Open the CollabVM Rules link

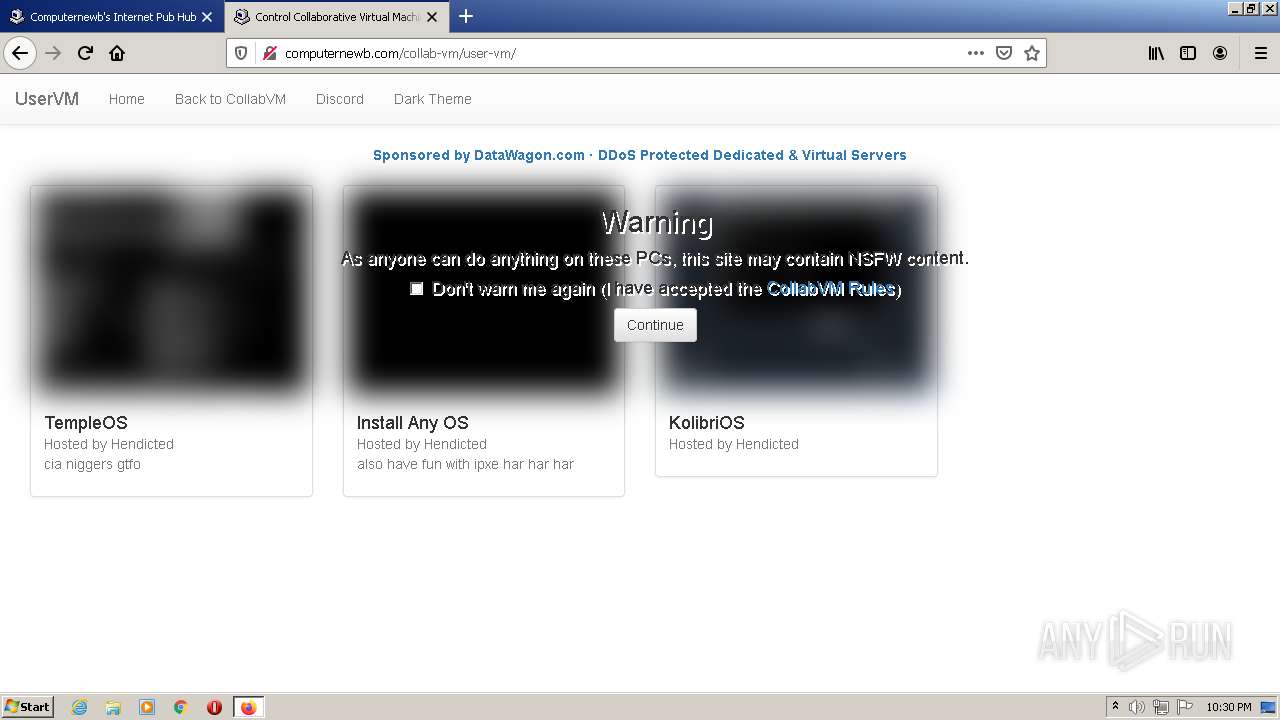(x=830, y=289)
